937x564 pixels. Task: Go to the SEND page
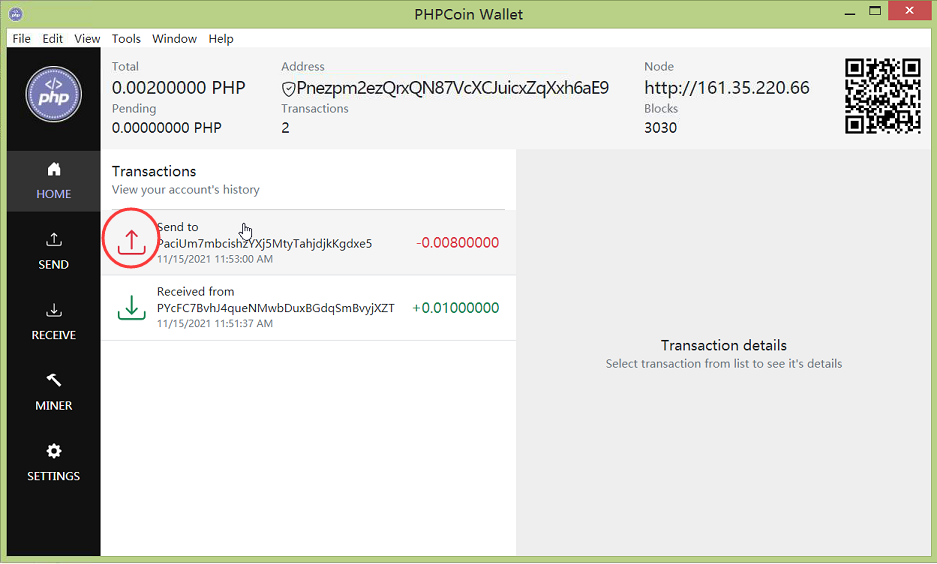pyautogui.click(x=53, y=251)
